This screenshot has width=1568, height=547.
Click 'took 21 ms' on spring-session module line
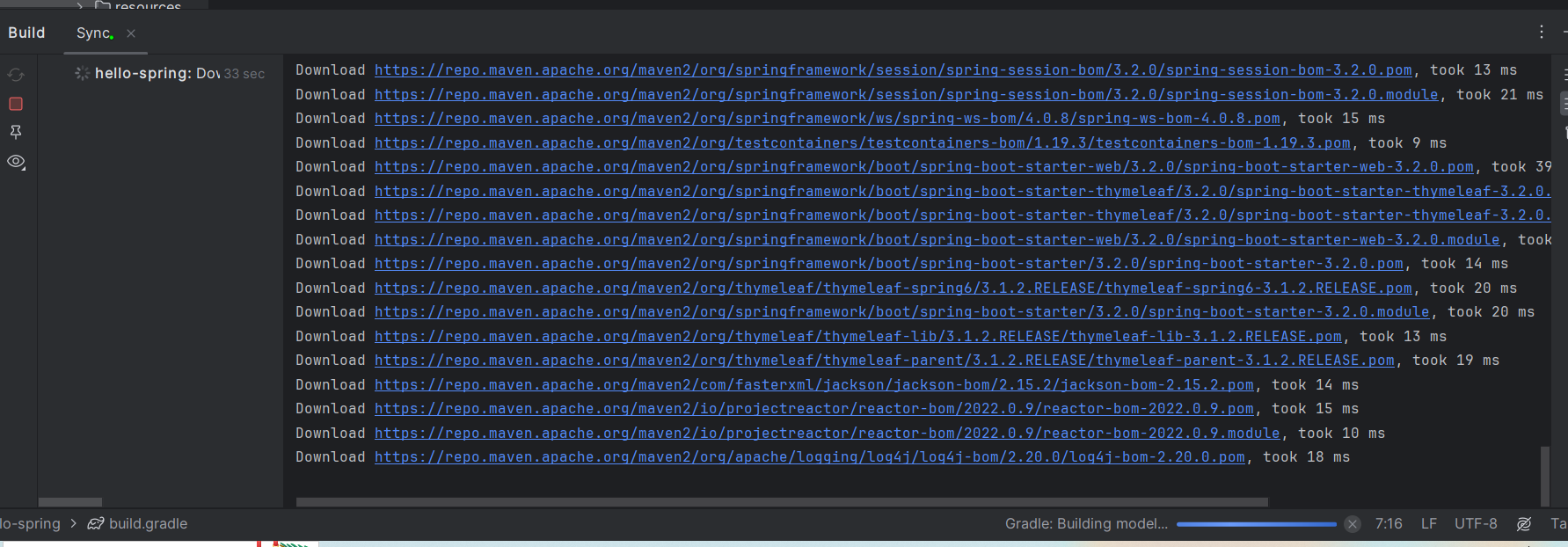[x=1499, y=95]
